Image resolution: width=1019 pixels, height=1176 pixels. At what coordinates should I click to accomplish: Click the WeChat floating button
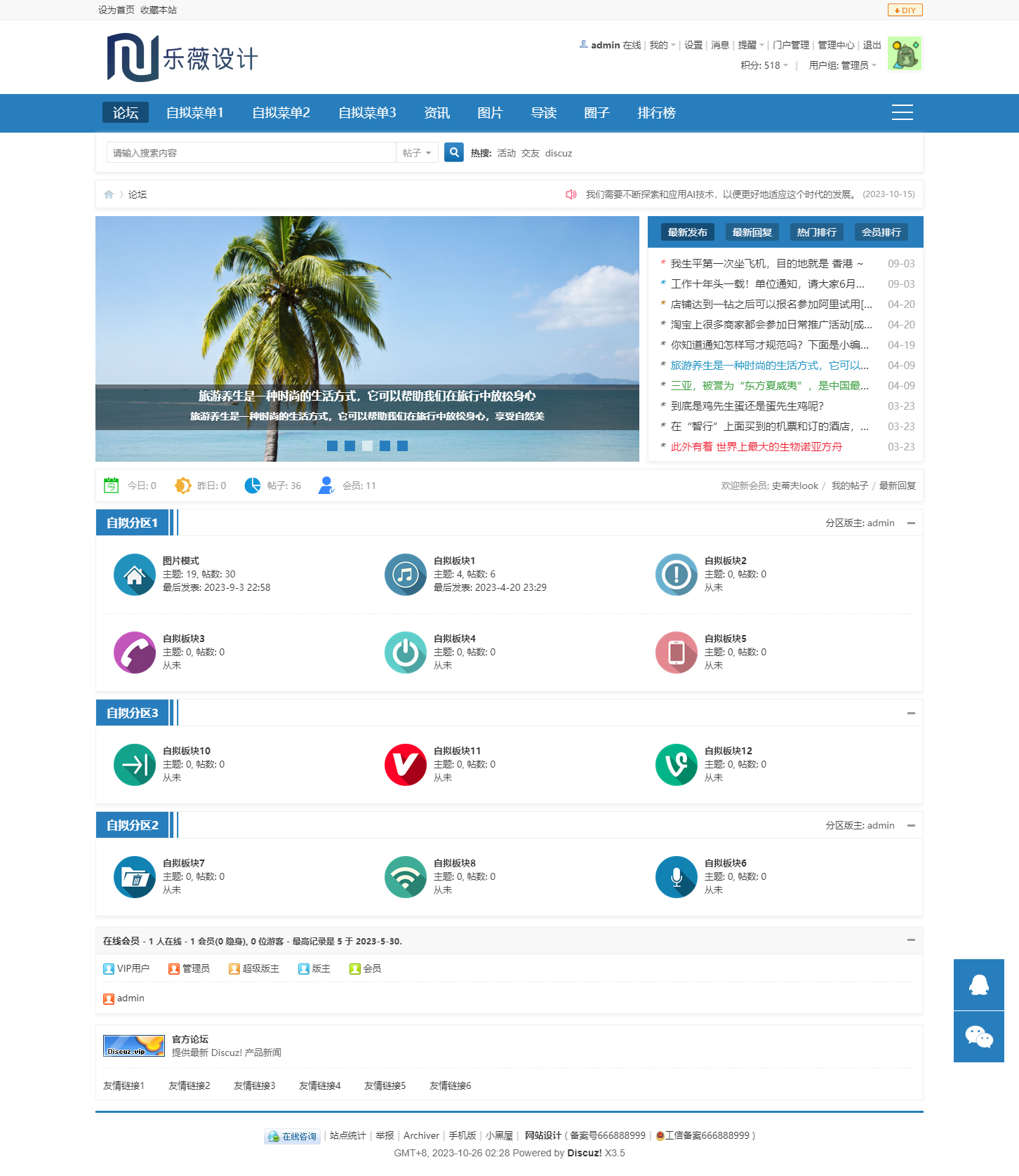click(978, 1036)
